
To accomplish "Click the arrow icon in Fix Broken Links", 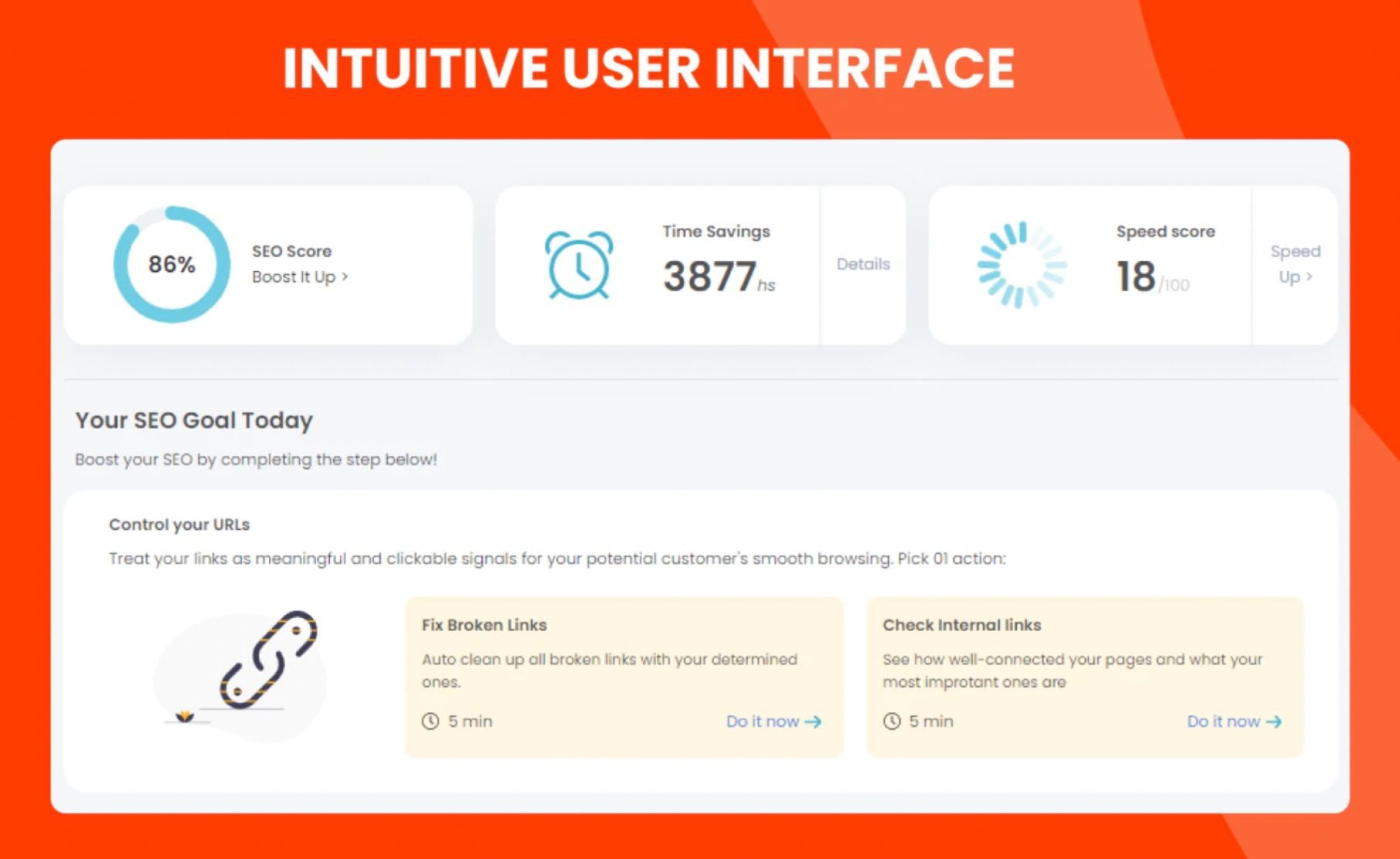I will 814,721.
